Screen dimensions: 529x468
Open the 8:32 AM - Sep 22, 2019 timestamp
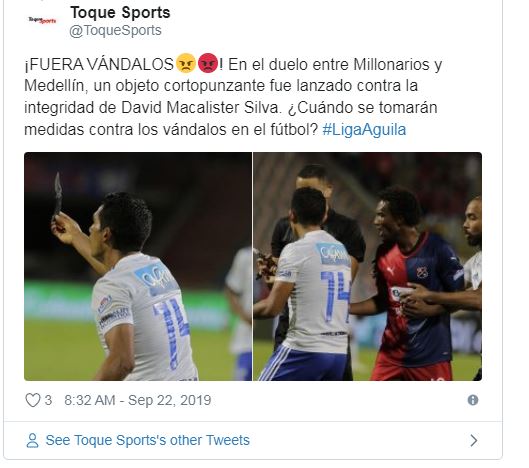coord(138,400)
